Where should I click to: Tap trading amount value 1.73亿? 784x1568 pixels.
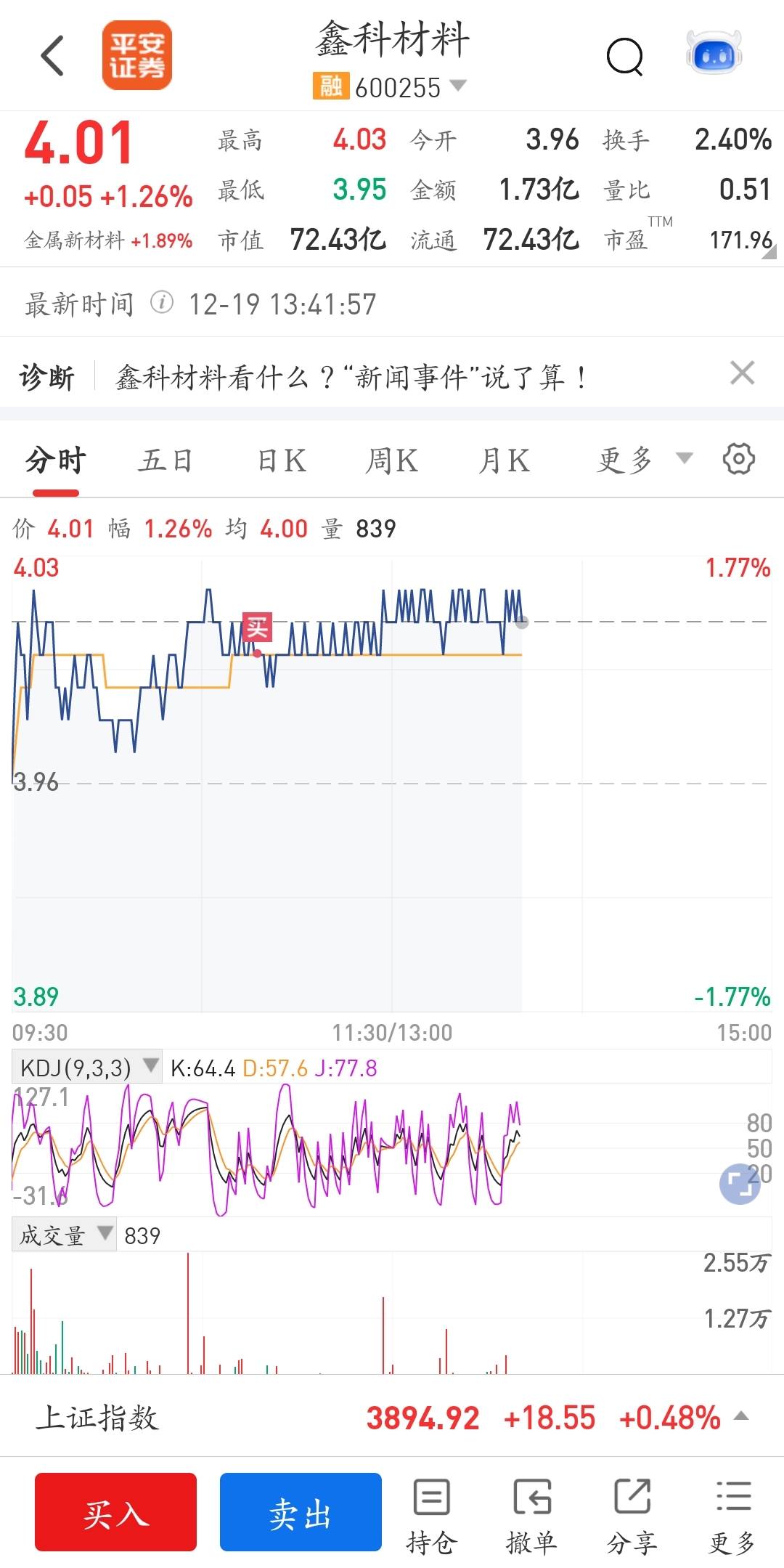pos(539,190)
